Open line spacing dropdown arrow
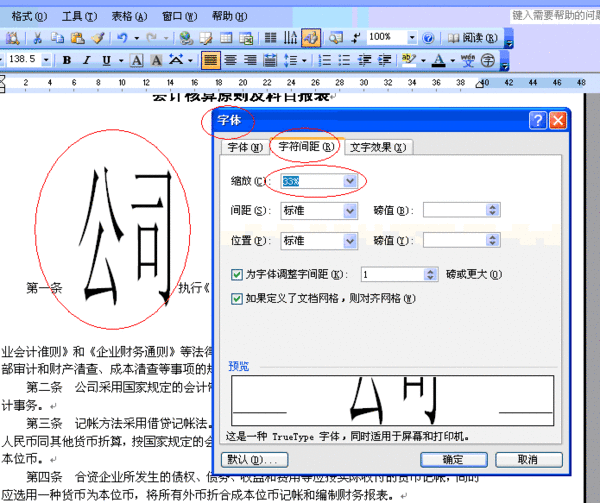 point(304,60)
